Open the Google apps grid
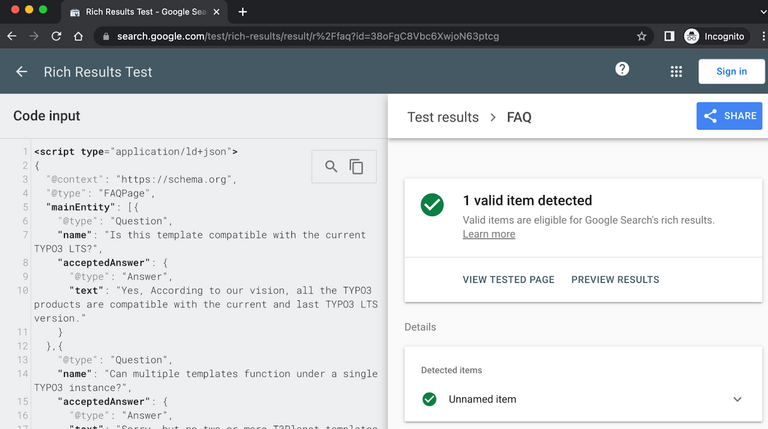The image size is (768, 429). point(676,72)
